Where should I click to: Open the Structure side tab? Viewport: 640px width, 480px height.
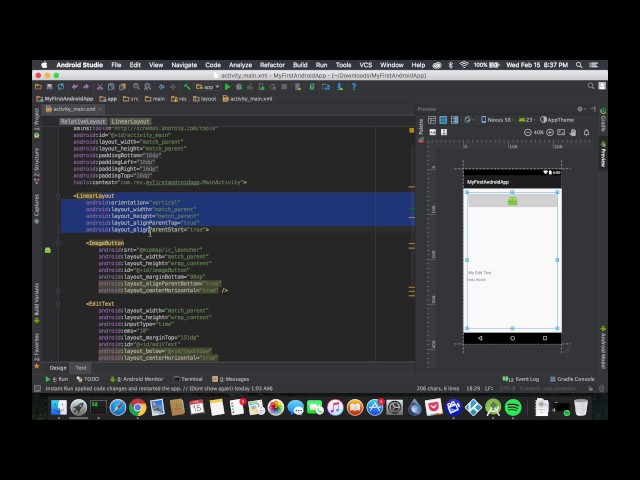[x=37, y=165]
